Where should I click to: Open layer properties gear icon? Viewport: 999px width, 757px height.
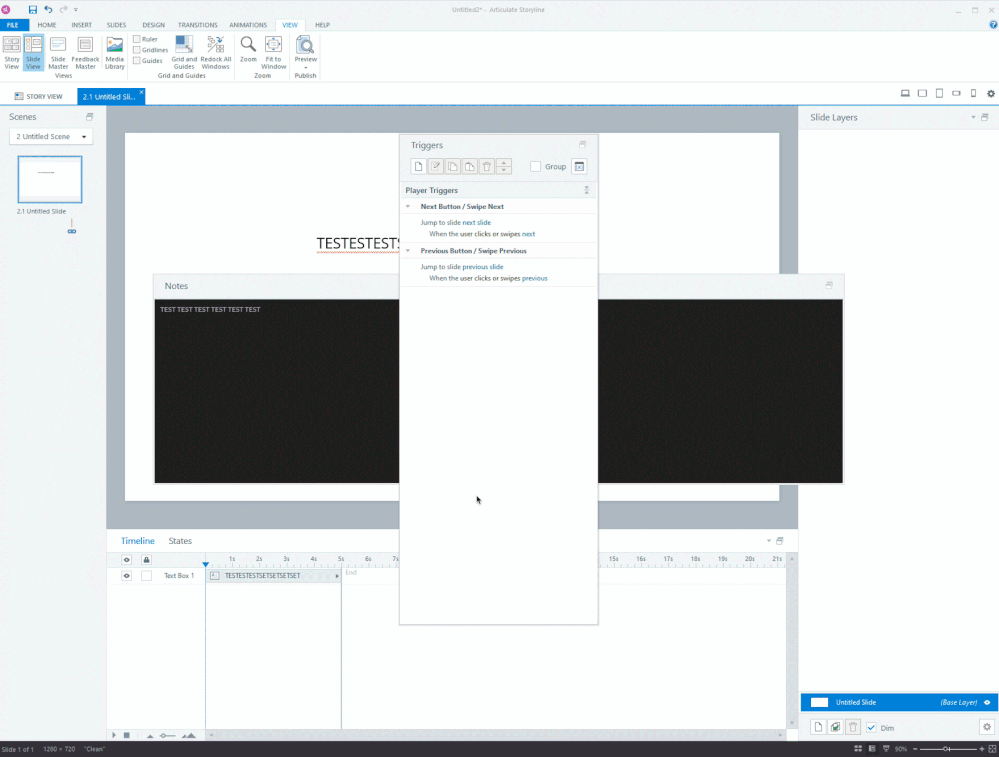click(987, 727)
